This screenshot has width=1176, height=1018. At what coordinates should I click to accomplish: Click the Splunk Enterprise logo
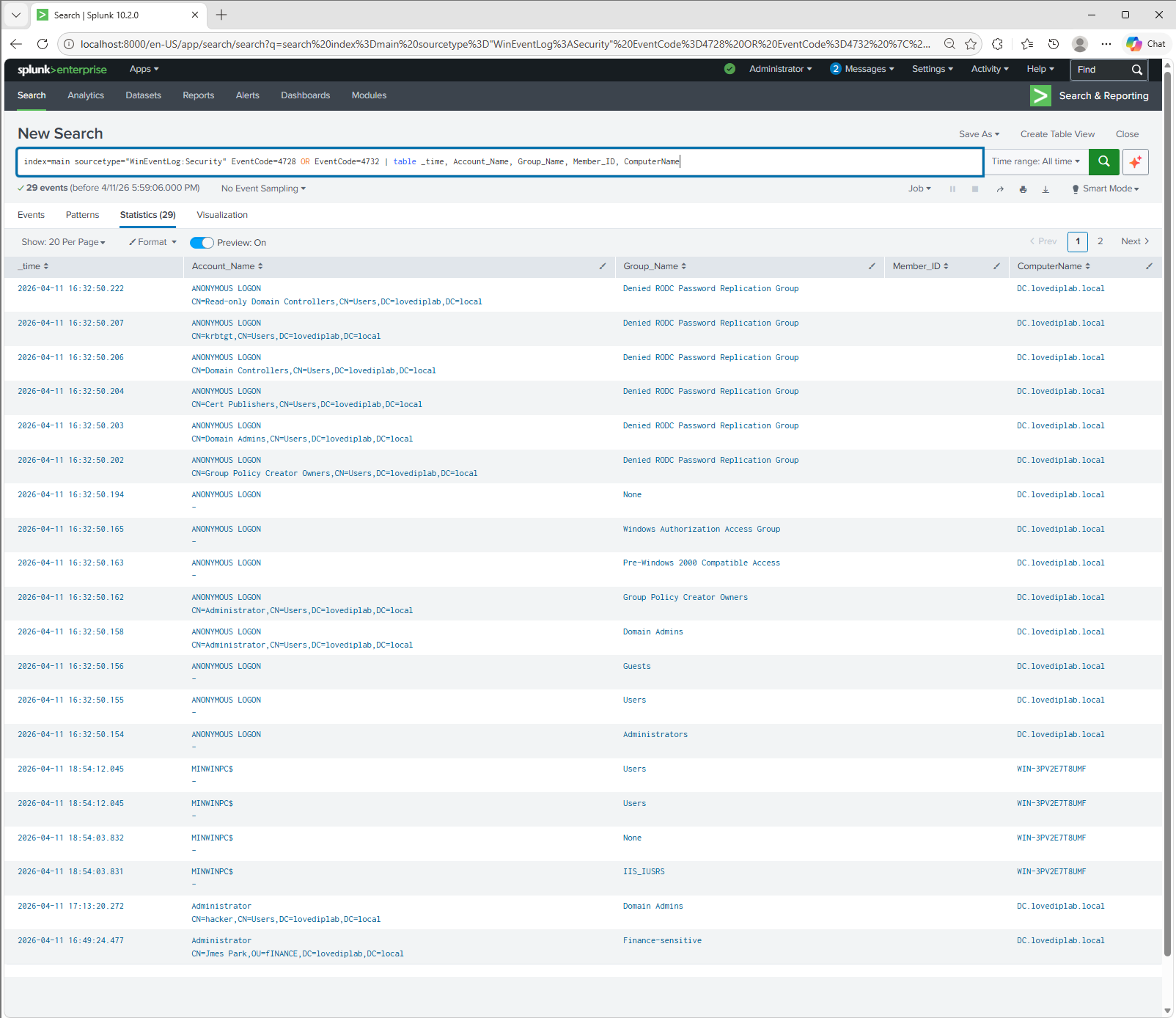(x=62, y=70)
